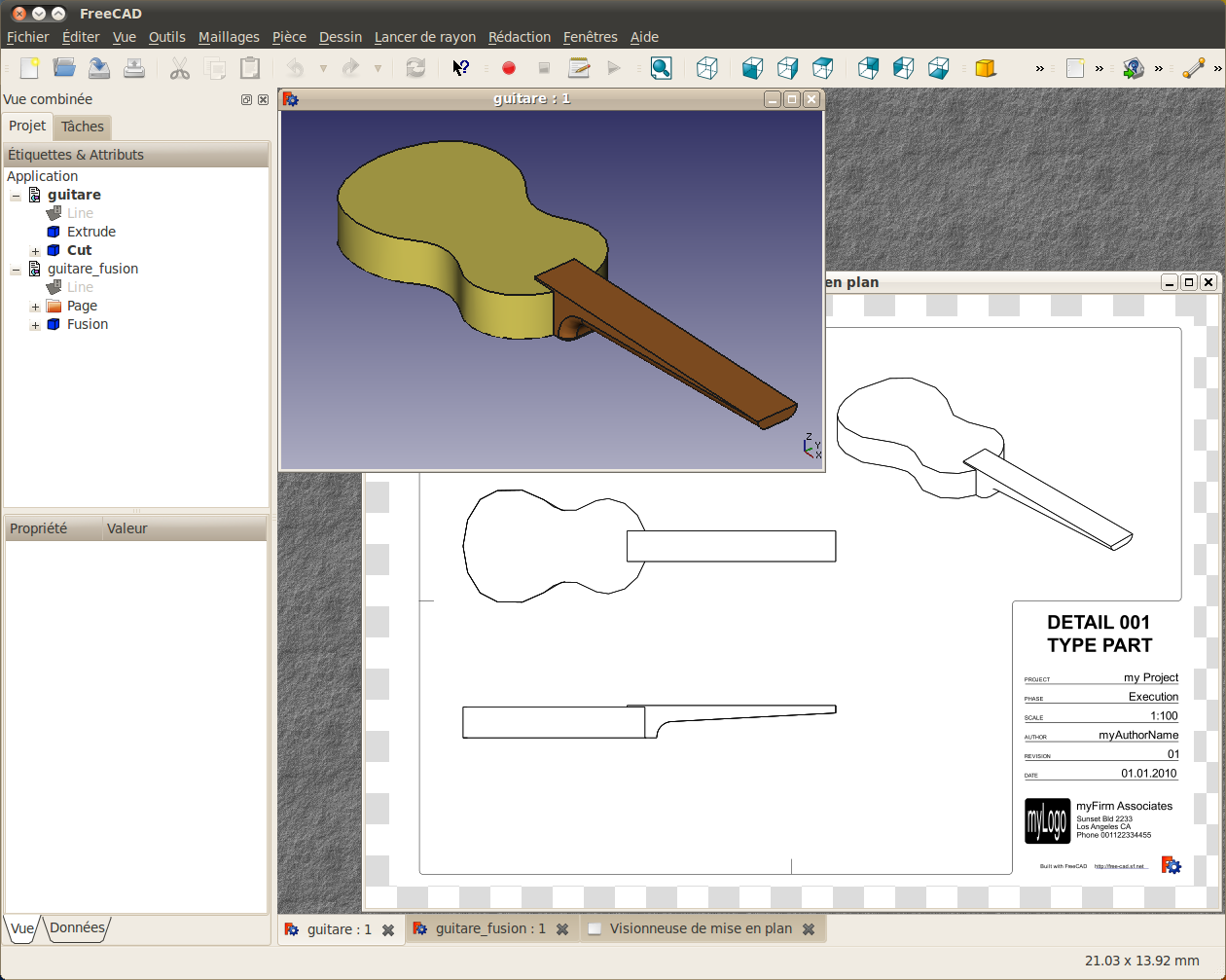Activate Visionneuse de mise en plan tab
Viewport: 1226px width, 980px height.
(x=701, y=929)
